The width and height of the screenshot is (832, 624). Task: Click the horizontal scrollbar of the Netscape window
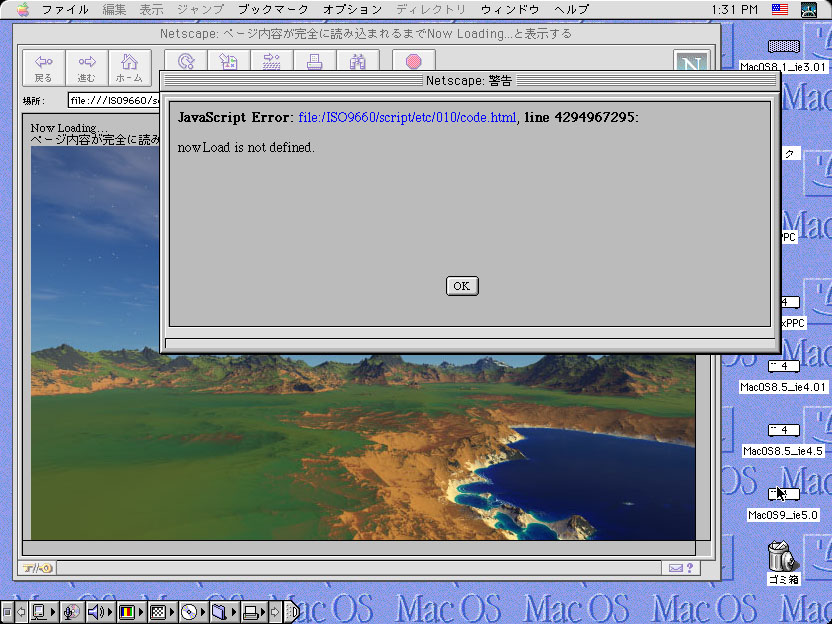pos(359,548)
